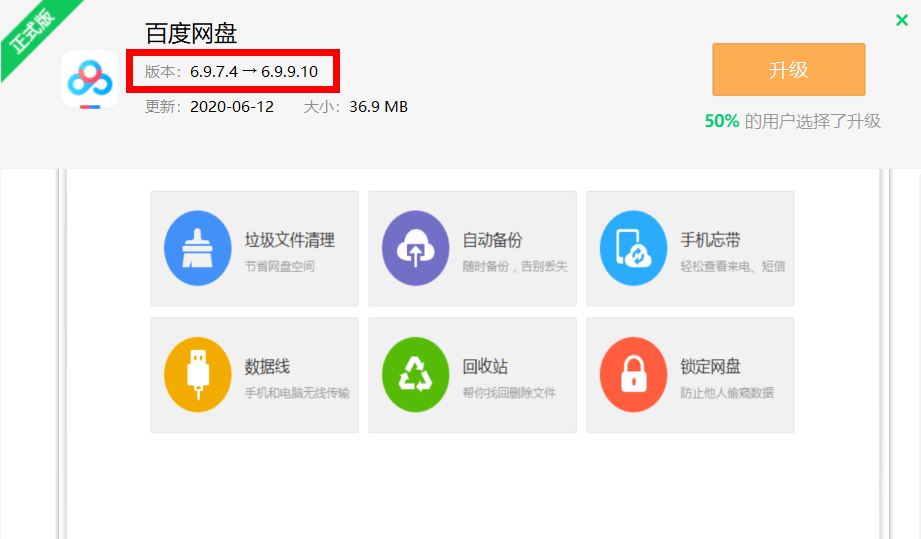Click the 50% 的用户选择了升级 text
Viewport: 921px width, 539px height.
click(792, 121)
